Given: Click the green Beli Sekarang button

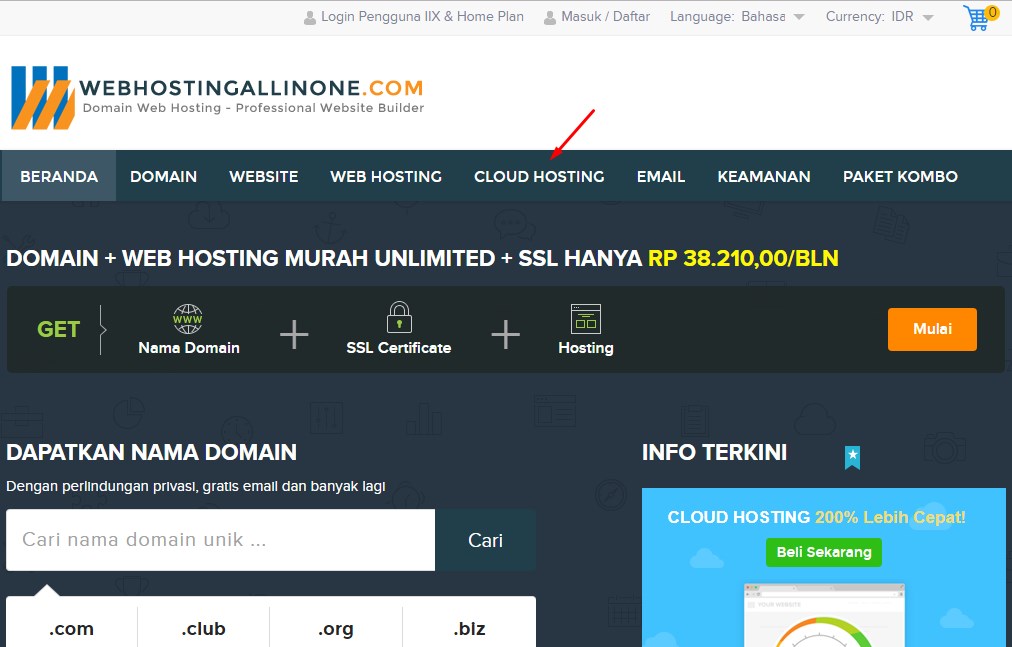Looking at the screenshot, I should [824, 552].
